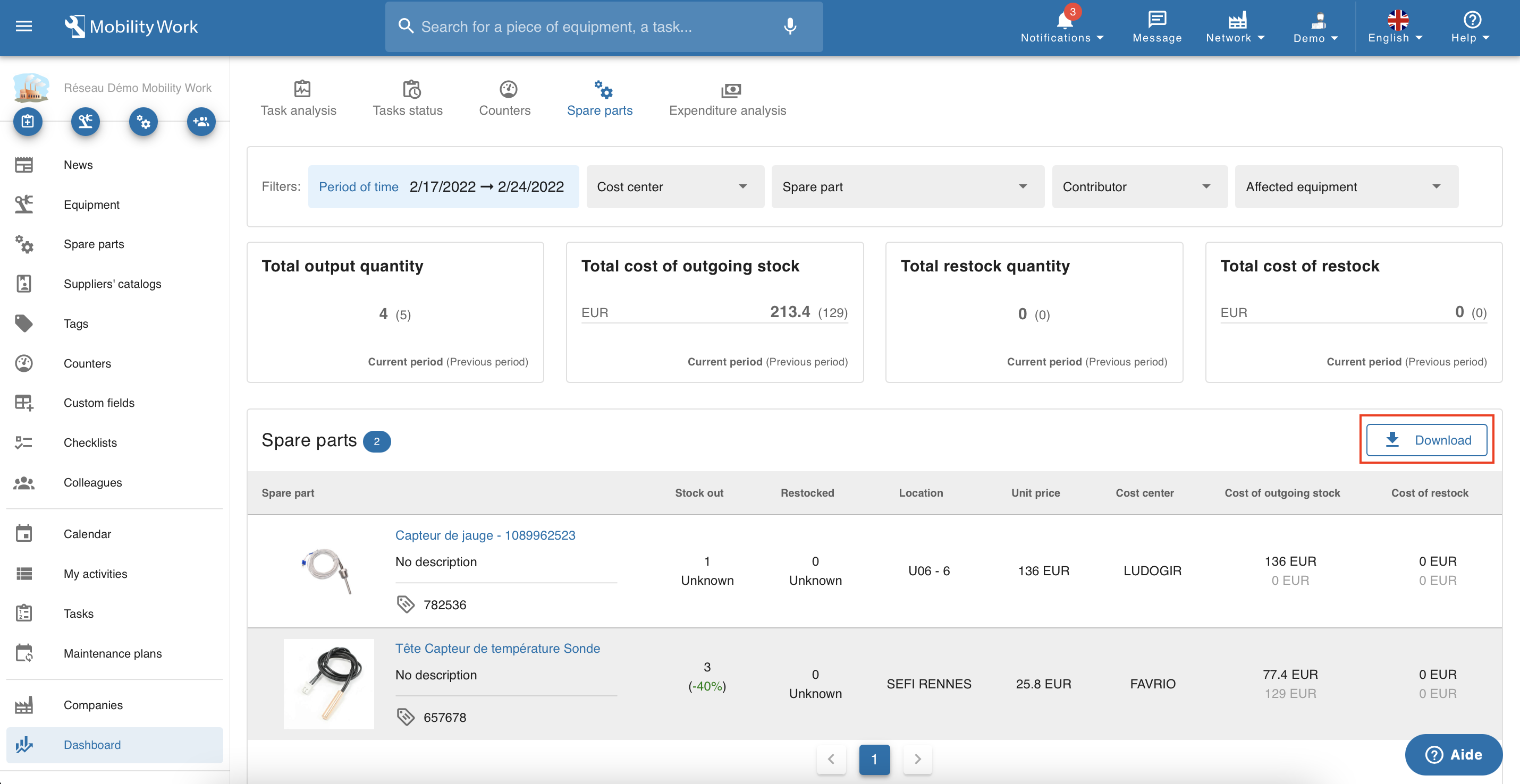Viewport: 1520px width, 784px height.
Task: Click the quick add equipment circle icon
Action: [x=86, y=122]
